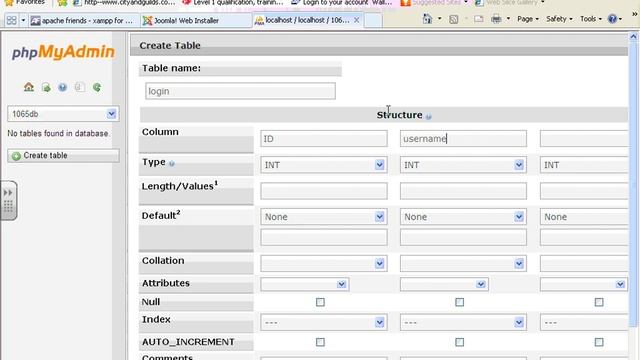This screenshot has height=360, width=640.
Task: Open cityandguilds favorites bar link
Action: (124, 3)
